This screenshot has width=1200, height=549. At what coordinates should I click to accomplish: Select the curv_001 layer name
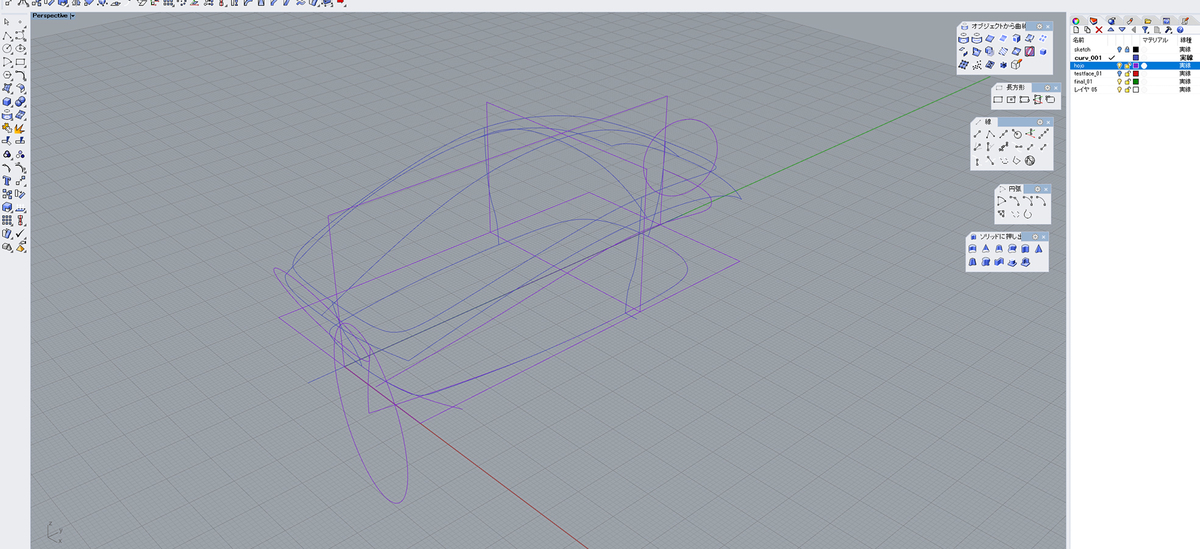click(1088, 58)
